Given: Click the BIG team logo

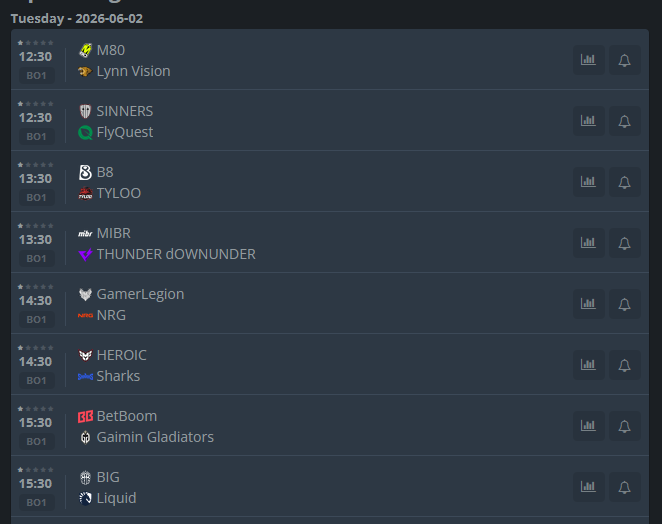Looking at the screenshot, I should coord(85,478).
